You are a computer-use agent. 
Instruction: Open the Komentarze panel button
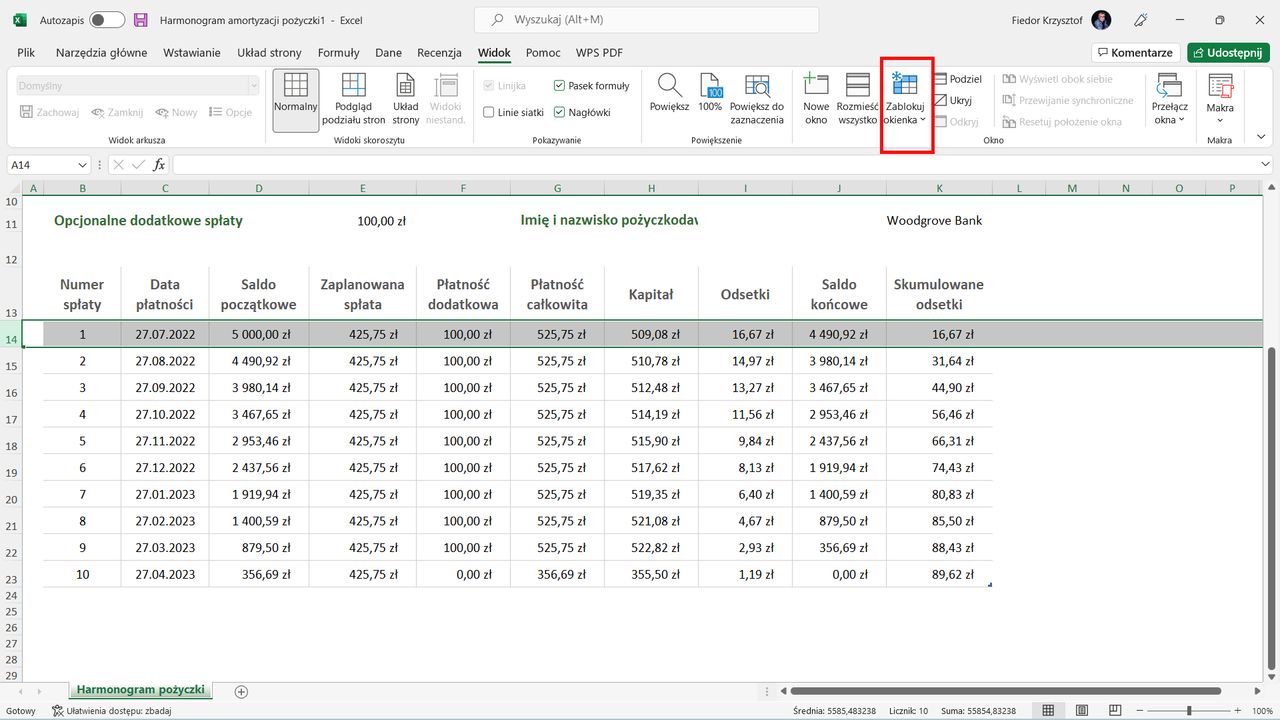point(1135,52)
